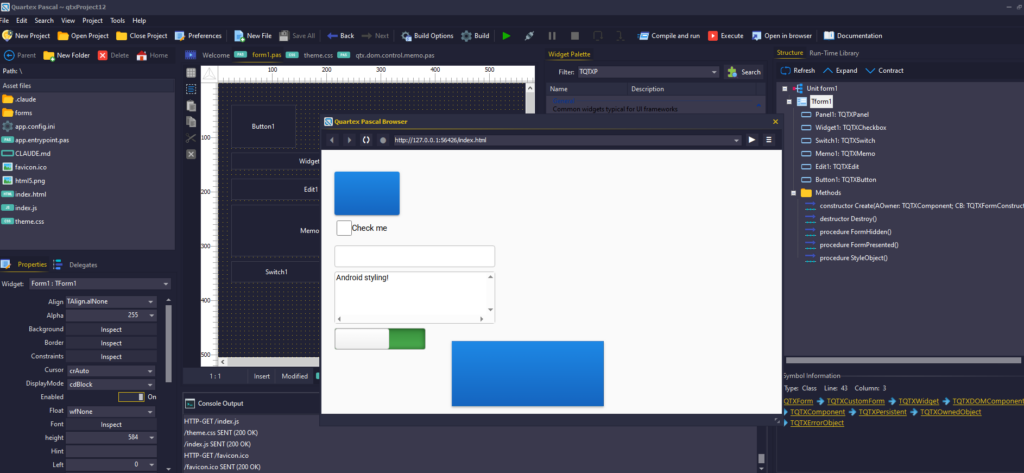Image resolution: width=1024 pixels, height=473 pixels.
Task: Click the Refresh icon in Structure panel
Action: pyautogui.click(x=785, y=71)
